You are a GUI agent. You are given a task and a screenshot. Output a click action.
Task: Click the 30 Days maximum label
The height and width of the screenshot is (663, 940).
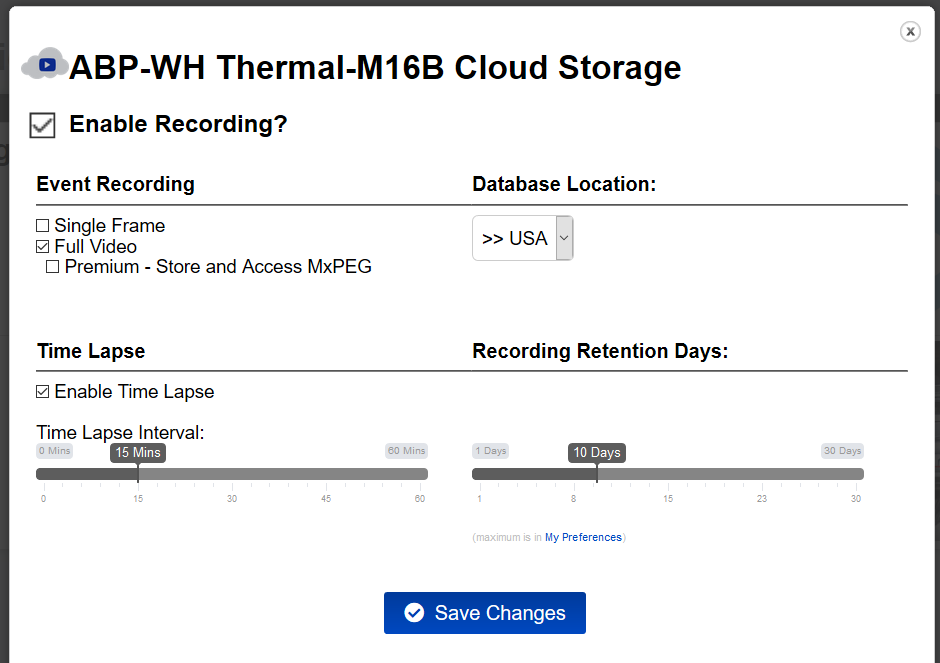click(x=842, y=451)
